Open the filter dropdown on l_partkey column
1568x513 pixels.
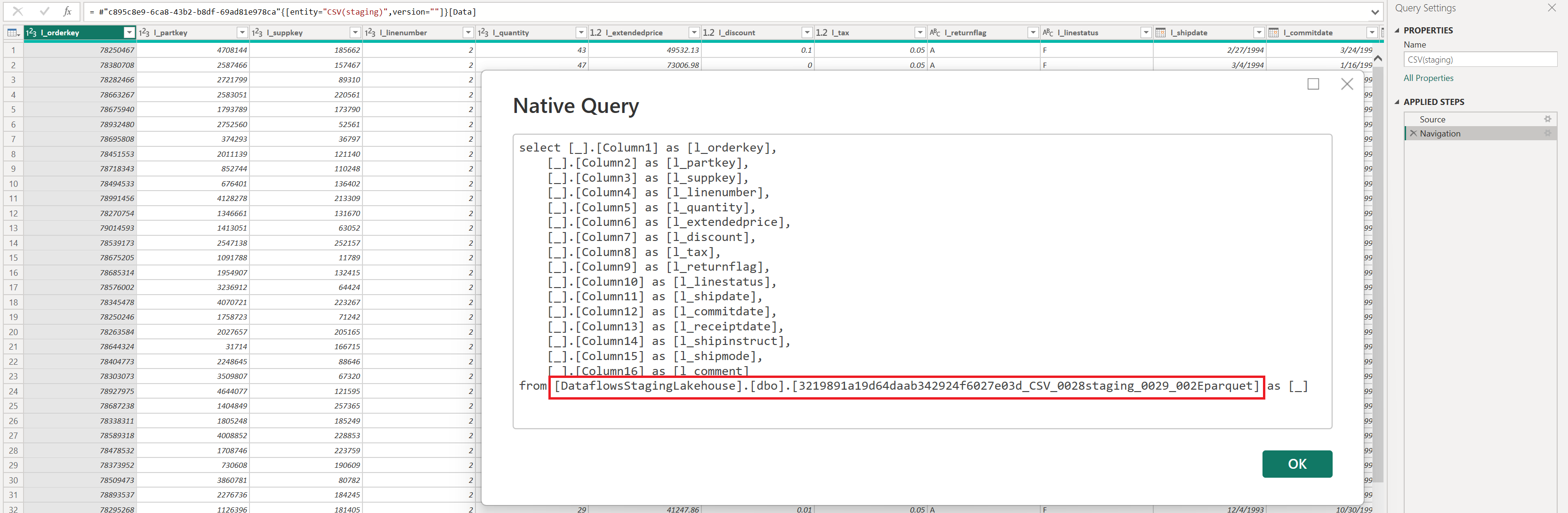pyautogui.click(x=242, y=32)
